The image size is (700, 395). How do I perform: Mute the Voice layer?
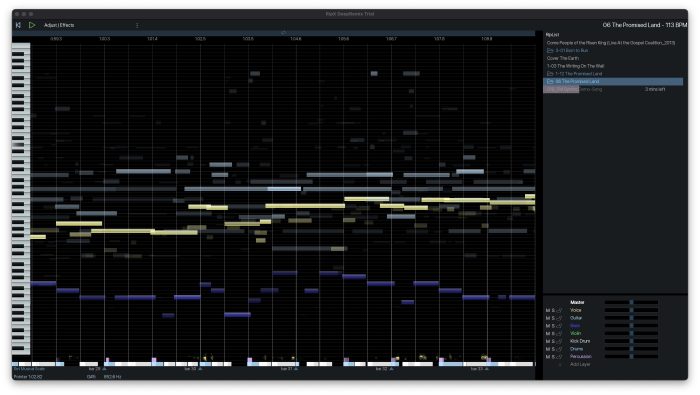[548, 311]
